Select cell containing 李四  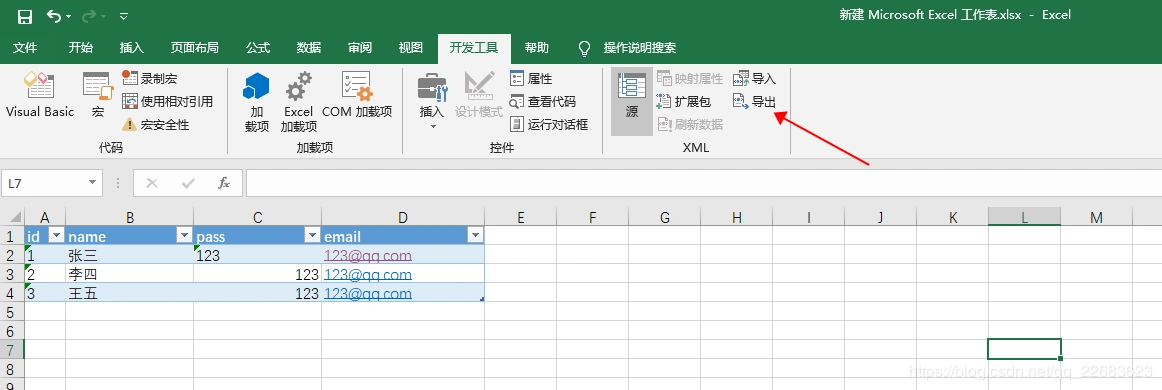click(x=130, y=274)
